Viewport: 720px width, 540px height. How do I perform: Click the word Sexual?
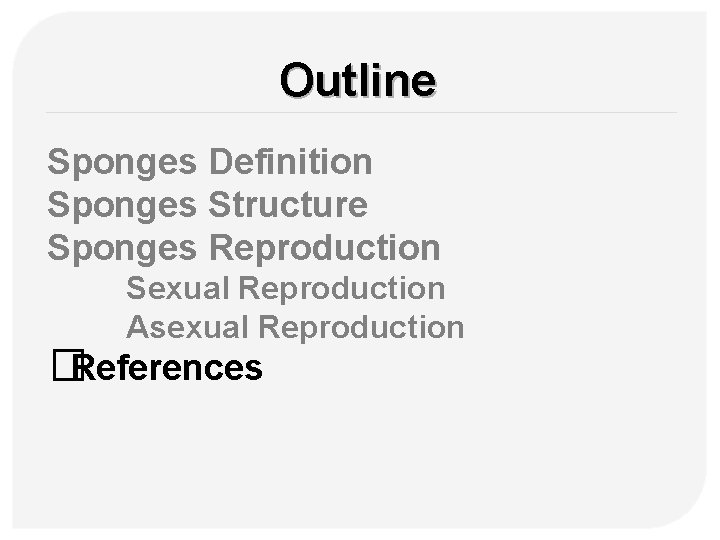point(178,288)
